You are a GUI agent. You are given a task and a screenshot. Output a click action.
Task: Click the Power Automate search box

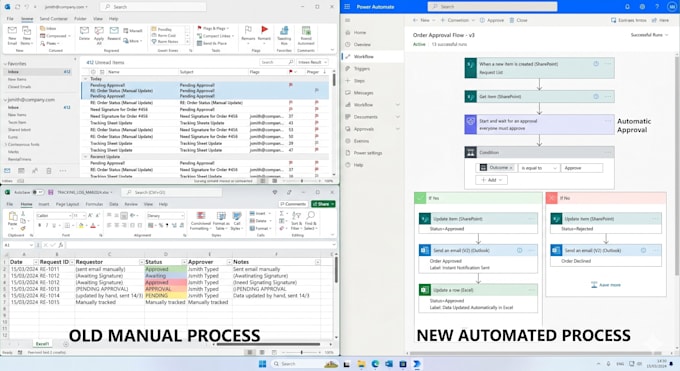click(x=492, y=7)
